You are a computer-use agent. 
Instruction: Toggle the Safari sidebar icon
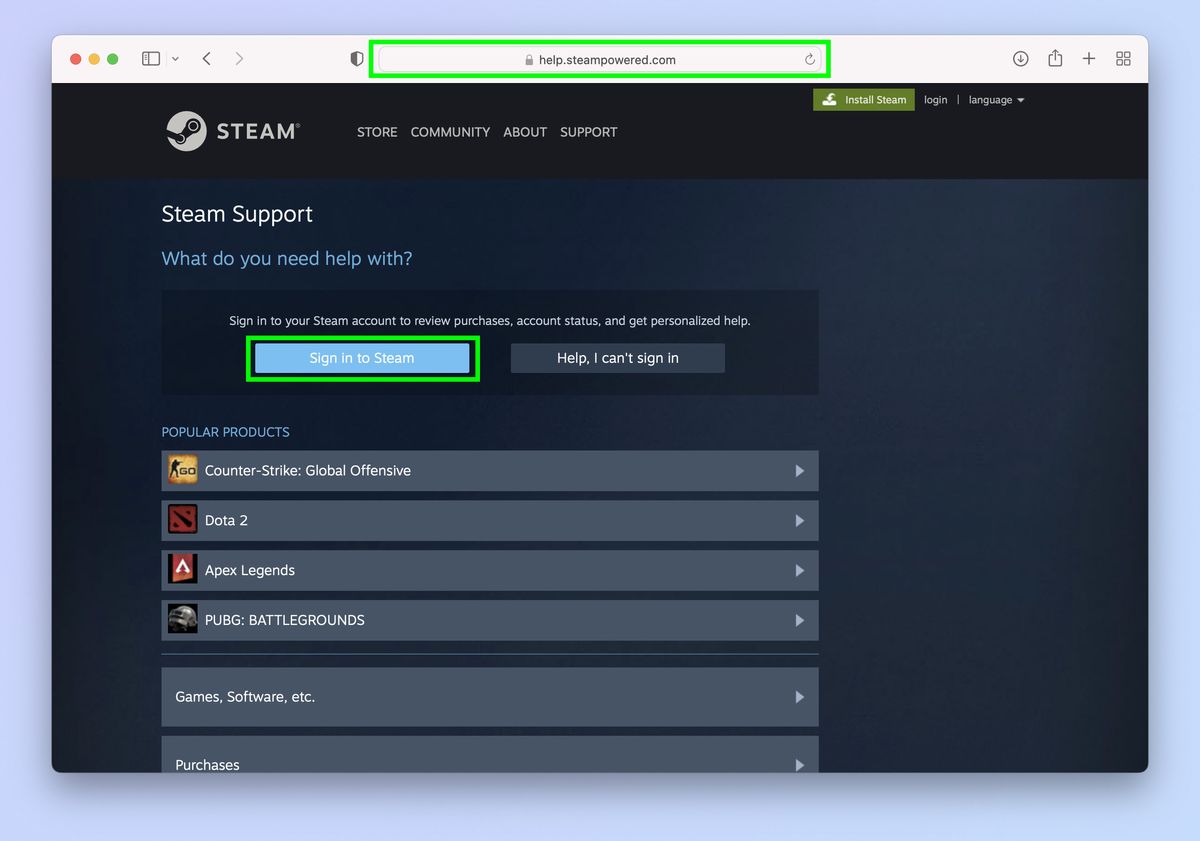coord(150,58)
